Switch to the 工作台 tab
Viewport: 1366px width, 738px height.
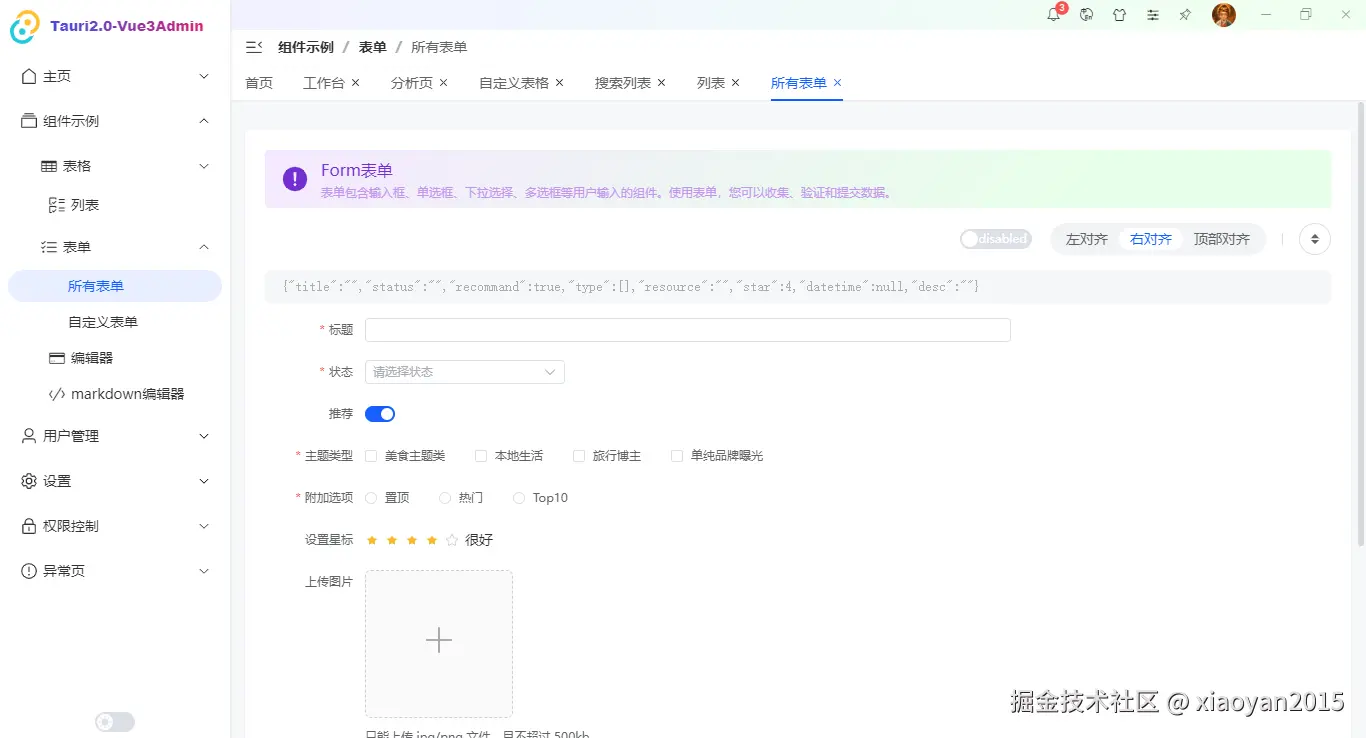[x=324, y=83]
